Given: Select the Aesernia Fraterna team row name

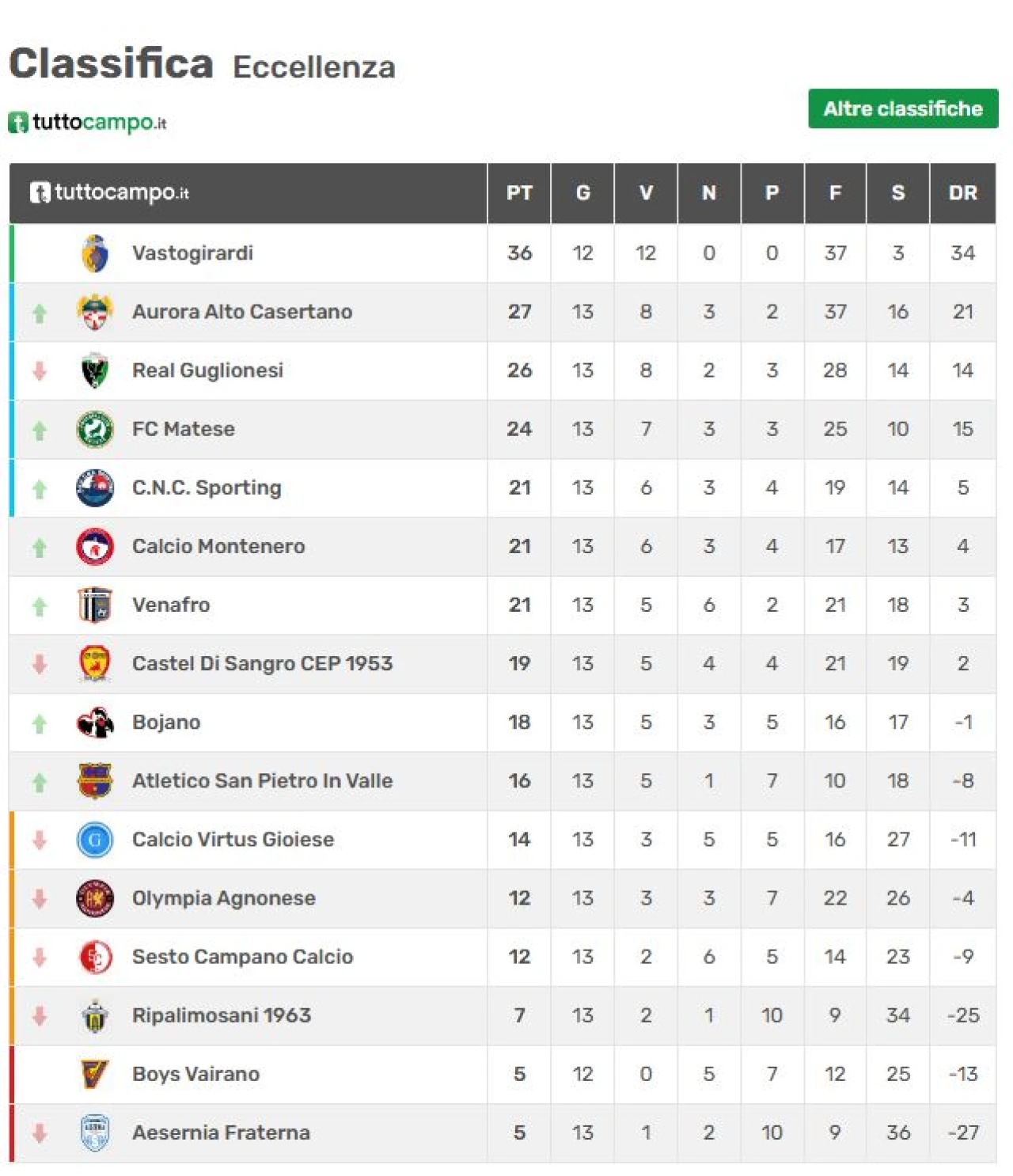Looking at the screenshot, I should [x=221, y=1132].
